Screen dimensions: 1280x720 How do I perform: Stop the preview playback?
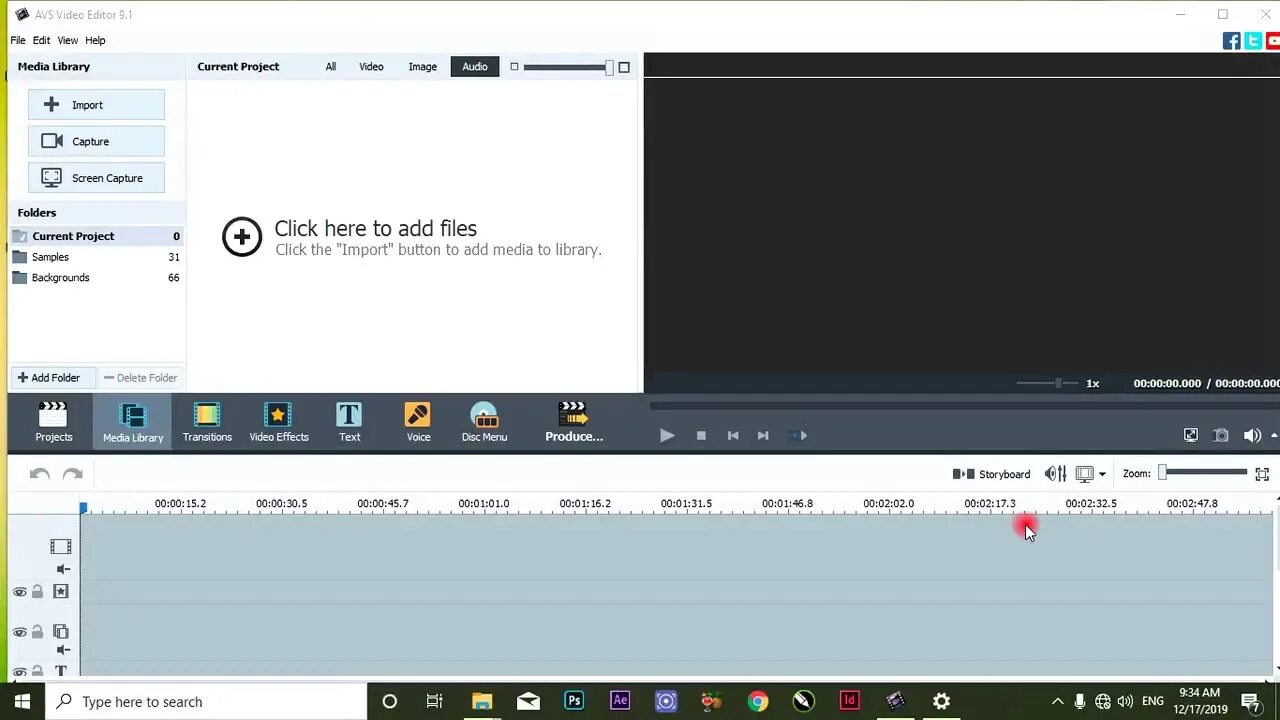701,436
